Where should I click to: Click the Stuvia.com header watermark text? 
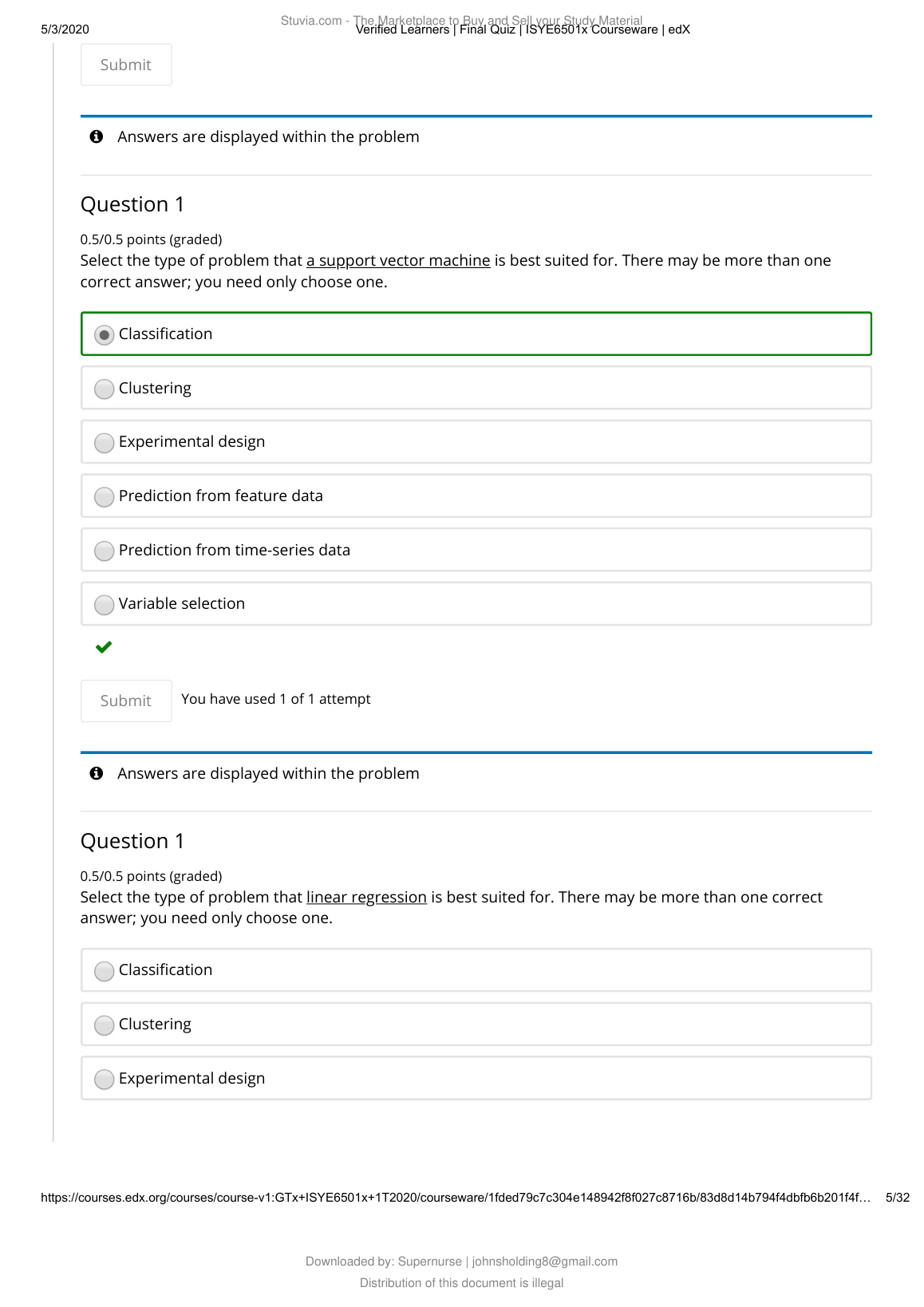pos(311,21)
